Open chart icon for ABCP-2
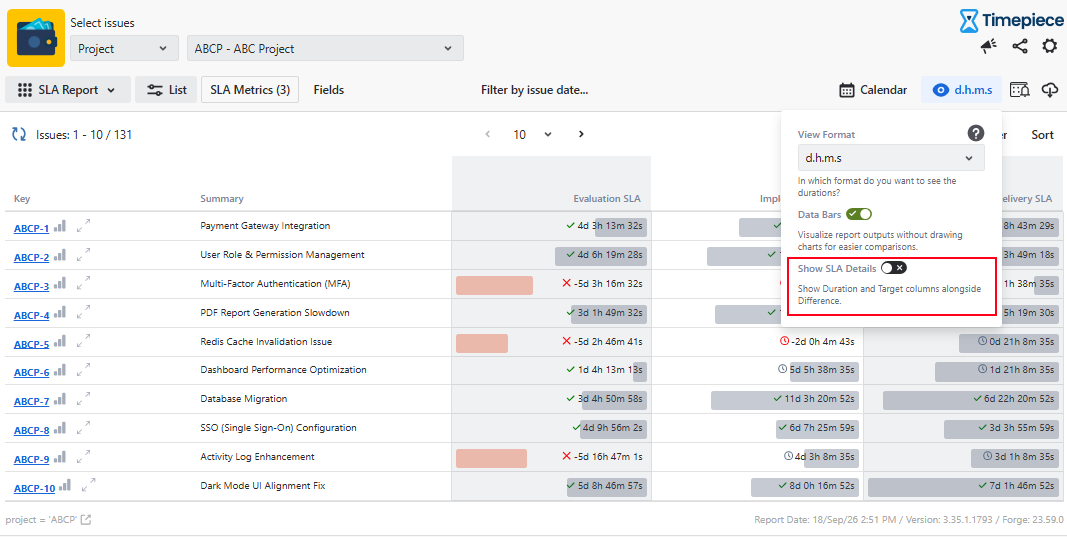 tap(60, 255)
